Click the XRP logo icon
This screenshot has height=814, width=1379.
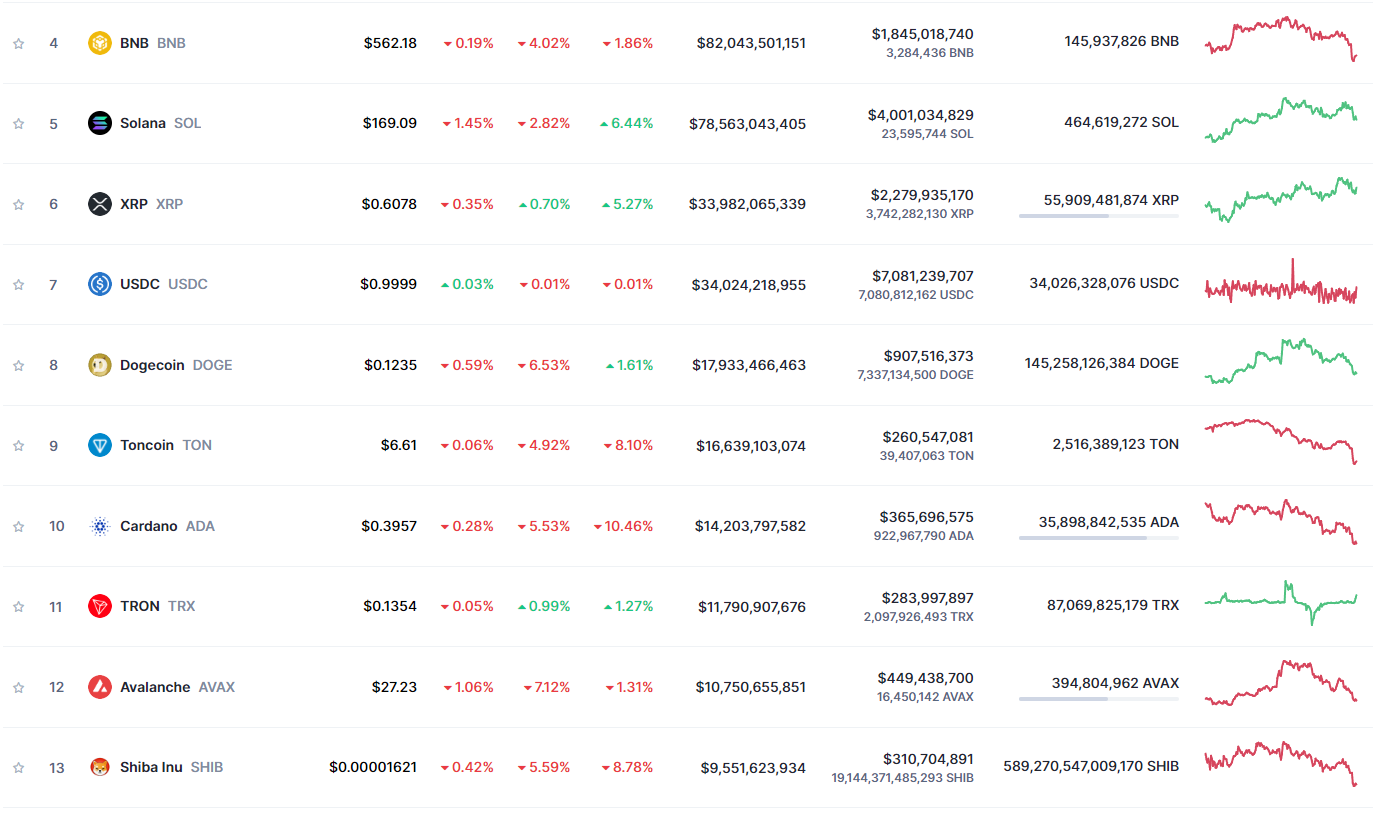pyautogui.click(x=100, y=204)
